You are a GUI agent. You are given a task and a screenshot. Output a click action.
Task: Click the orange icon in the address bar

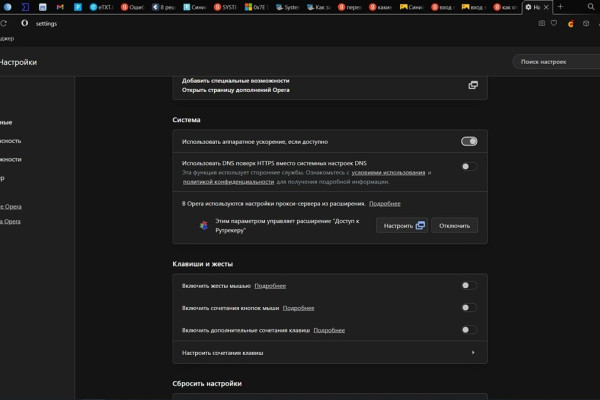571,24
